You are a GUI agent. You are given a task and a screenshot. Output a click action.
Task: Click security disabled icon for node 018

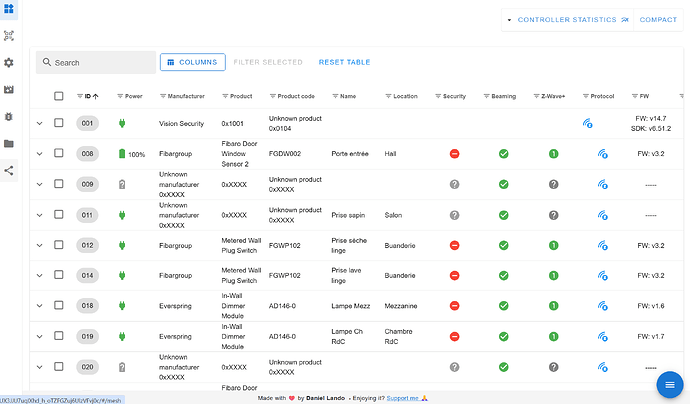click(455, 306)
